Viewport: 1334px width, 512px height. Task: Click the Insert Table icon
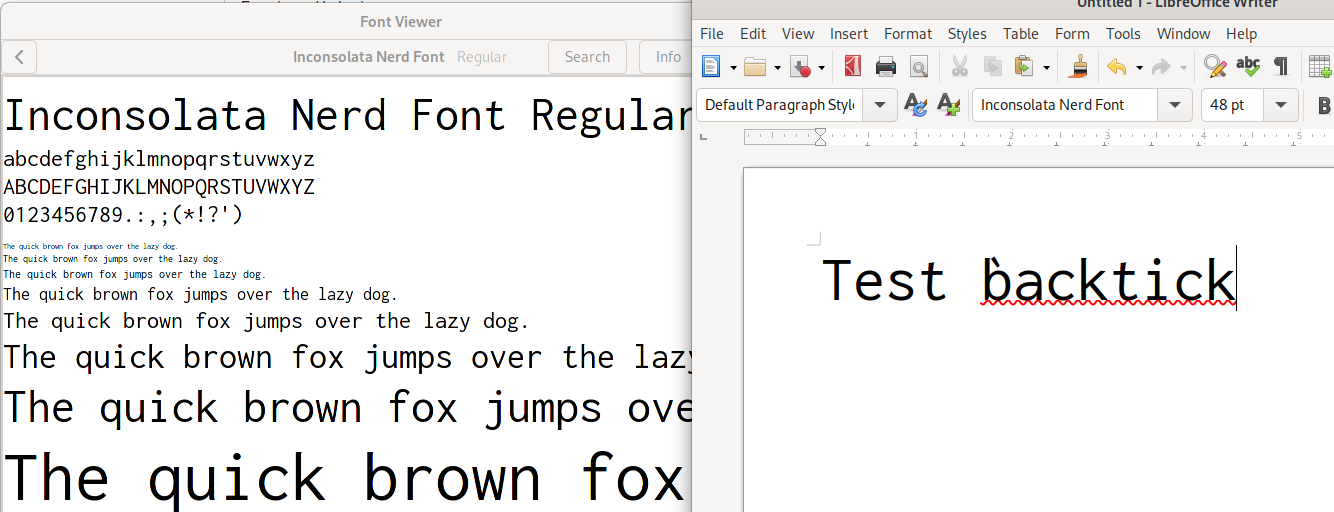[x=1320, y=67]
